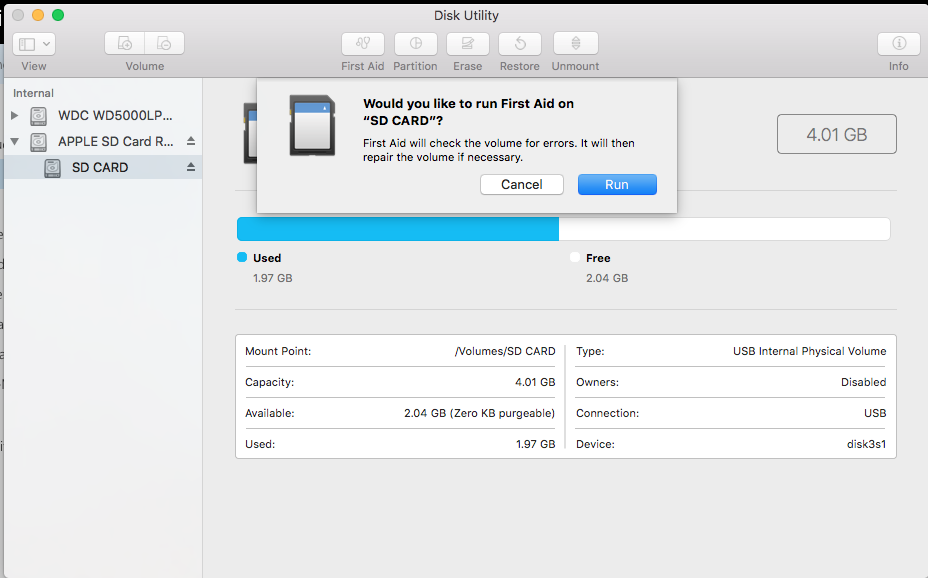Click the Disk Utility window title
This screenshot has width=928, height=578.
466,15
